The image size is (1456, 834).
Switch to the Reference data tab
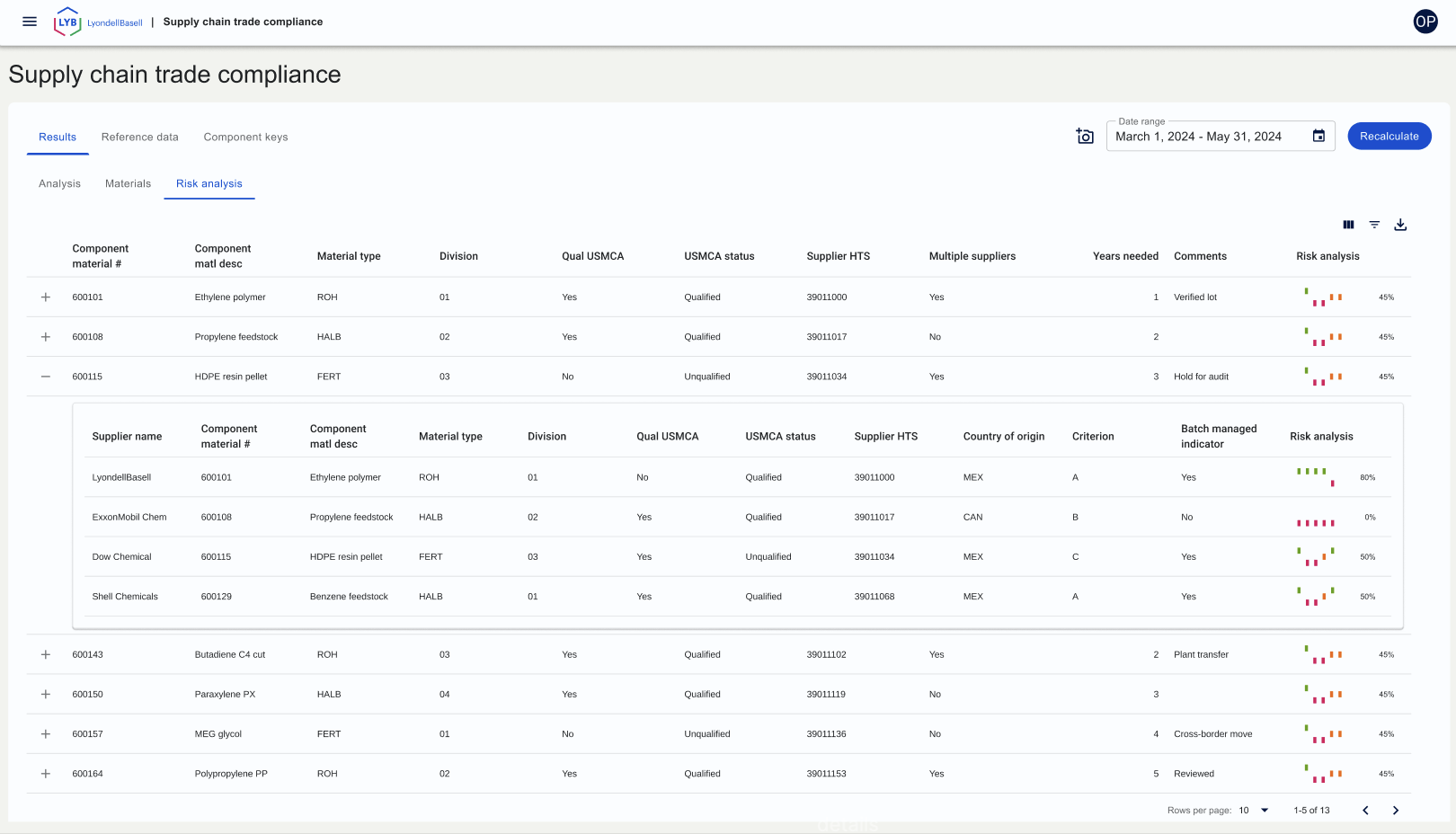140,138
